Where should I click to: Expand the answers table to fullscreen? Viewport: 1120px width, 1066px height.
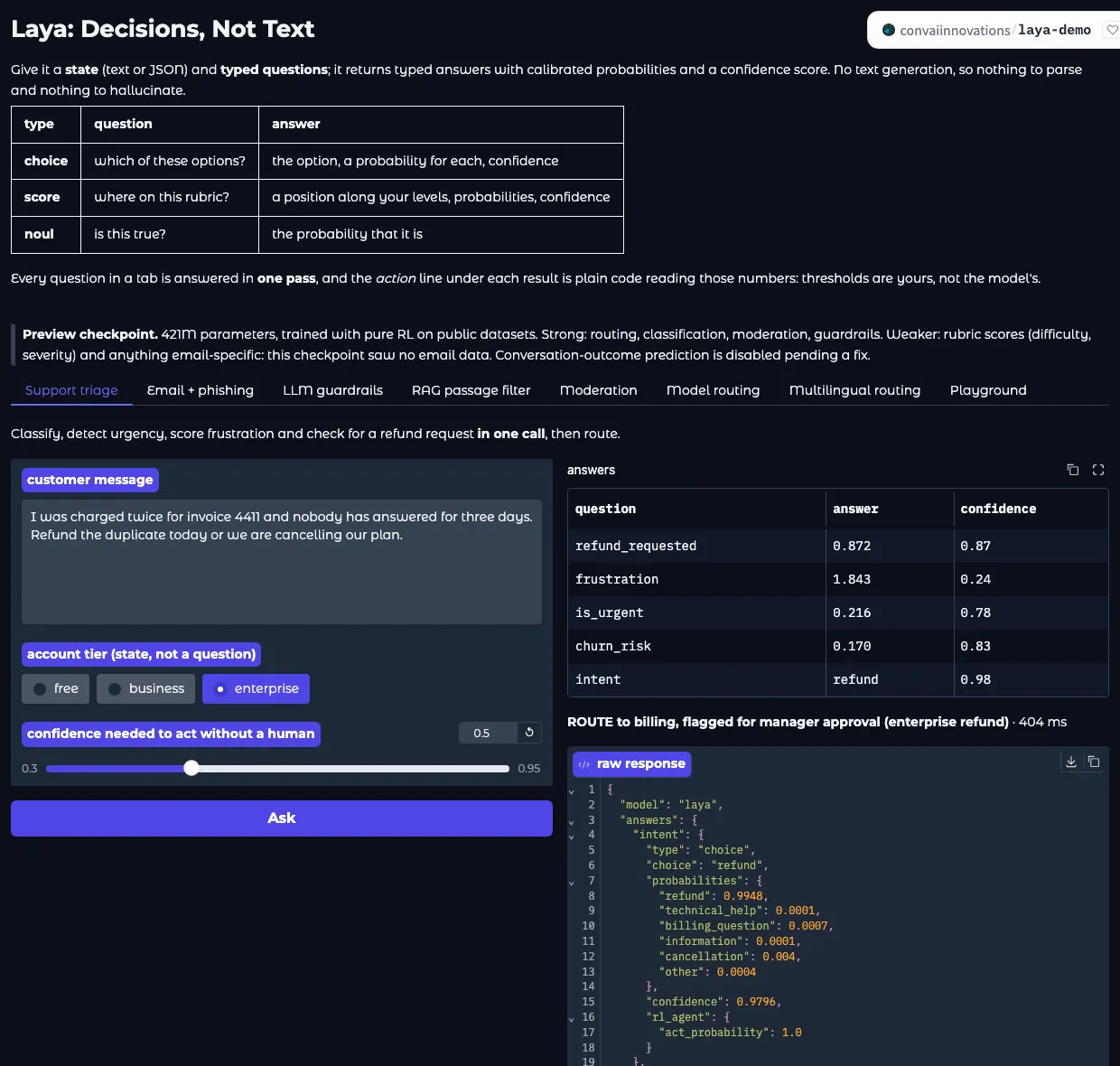1098,470
